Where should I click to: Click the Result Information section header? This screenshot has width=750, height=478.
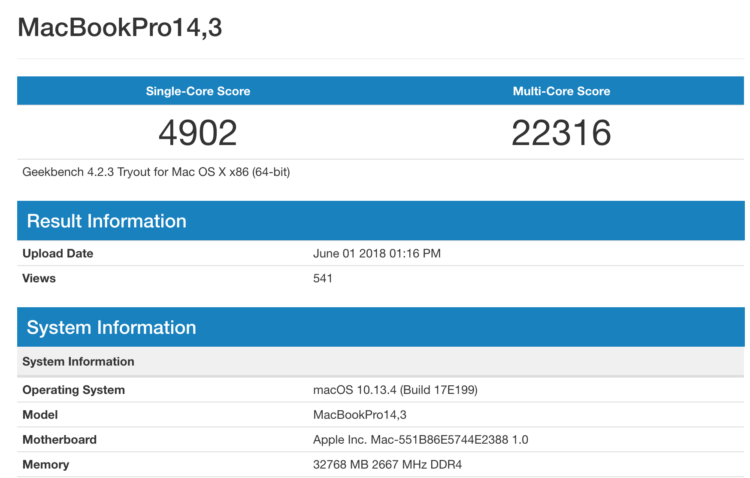pyautogui.click(x=106, y=221)
